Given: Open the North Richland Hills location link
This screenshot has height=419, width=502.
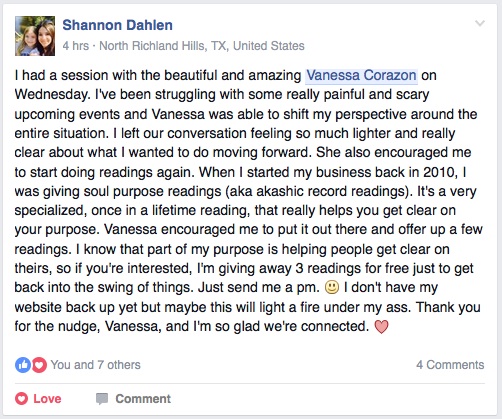Looking at the screenshot, I should tap(202, 46).
